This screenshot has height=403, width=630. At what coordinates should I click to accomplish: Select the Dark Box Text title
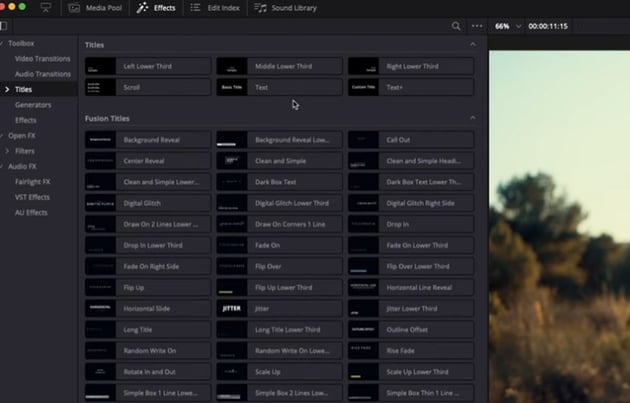pyautogui.click(x=279, y=182)
